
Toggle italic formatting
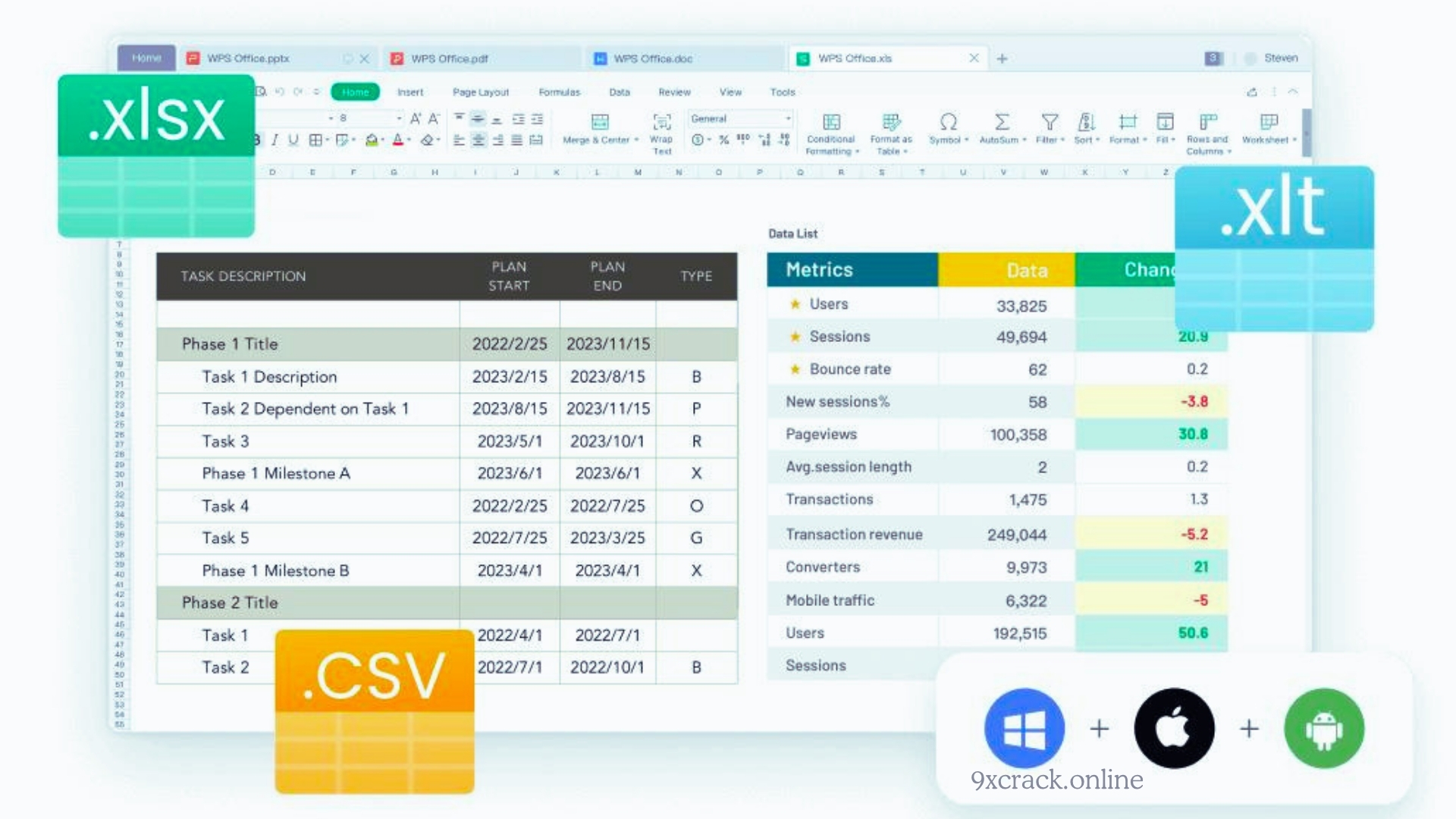275,140
